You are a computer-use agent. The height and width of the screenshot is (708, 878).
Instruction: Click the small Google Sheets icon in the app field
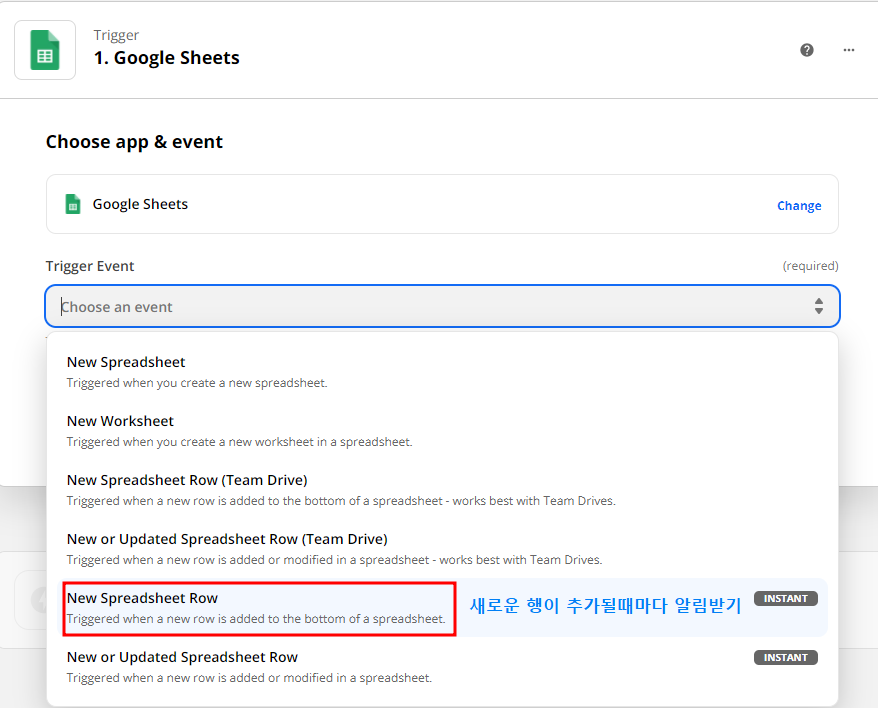(x=73, y=204)
